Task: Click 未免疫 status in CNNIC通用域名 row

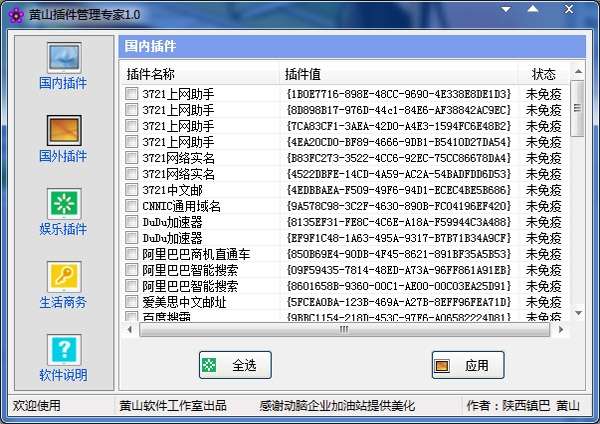Action: [543, 206]
